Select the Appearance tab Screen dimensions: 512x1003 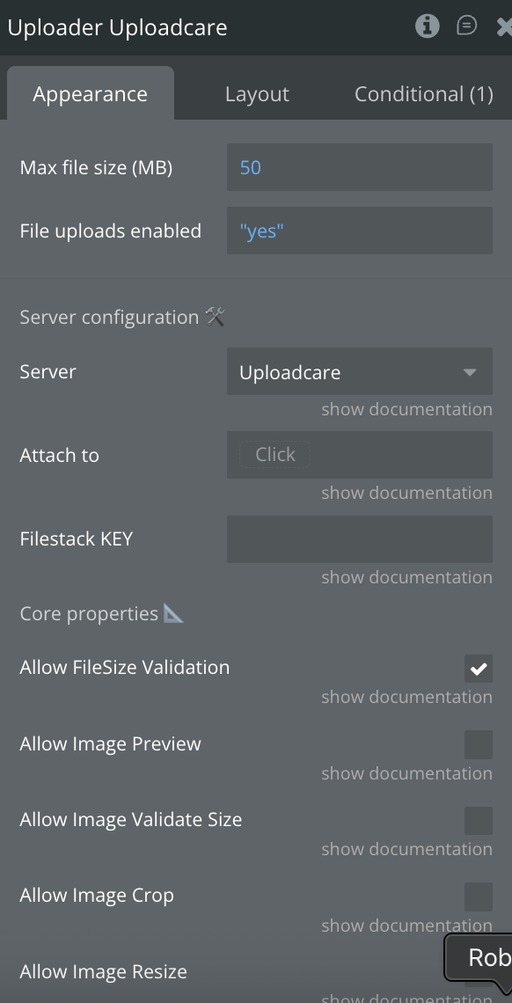(90, 93)
